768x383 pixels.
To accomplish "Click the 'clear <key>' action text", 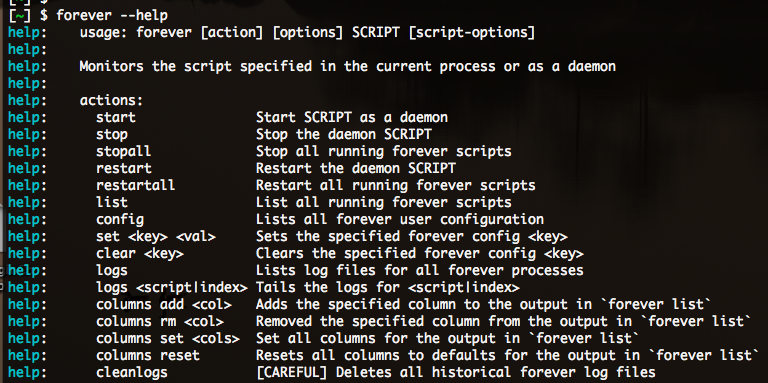I will (x=140, y=253).
